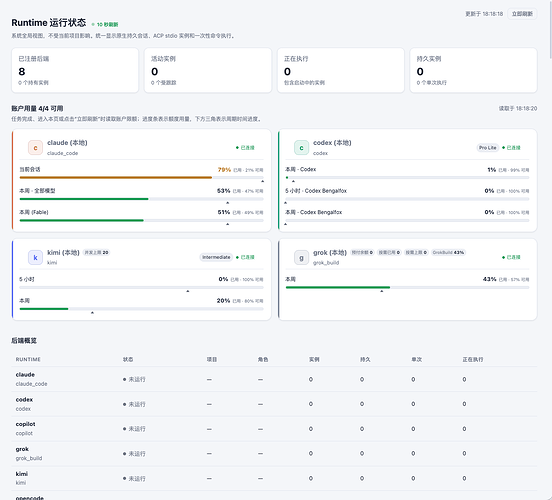
Task: Click the grok weekly usage progress bar
Action: click(x=407, y=287)
